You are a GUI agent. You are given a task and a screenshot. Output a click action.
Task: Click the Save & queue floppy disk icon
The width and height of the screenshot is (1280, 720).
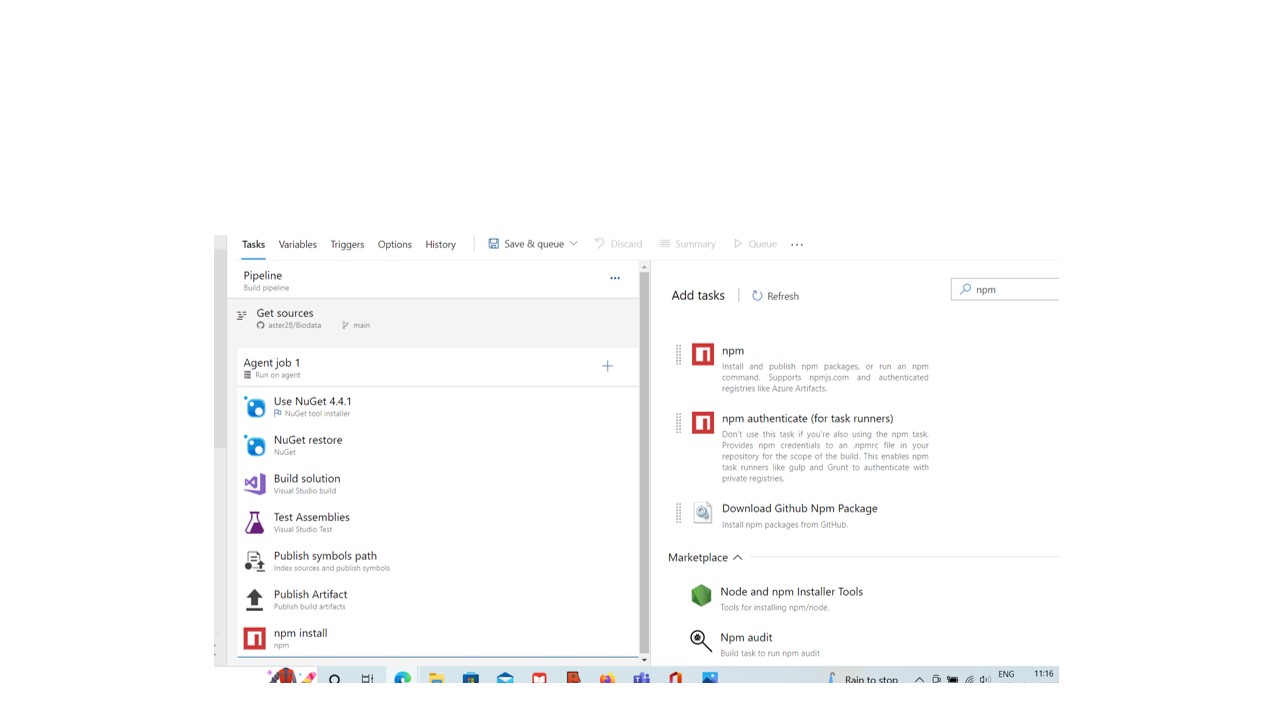click(493, 244)
